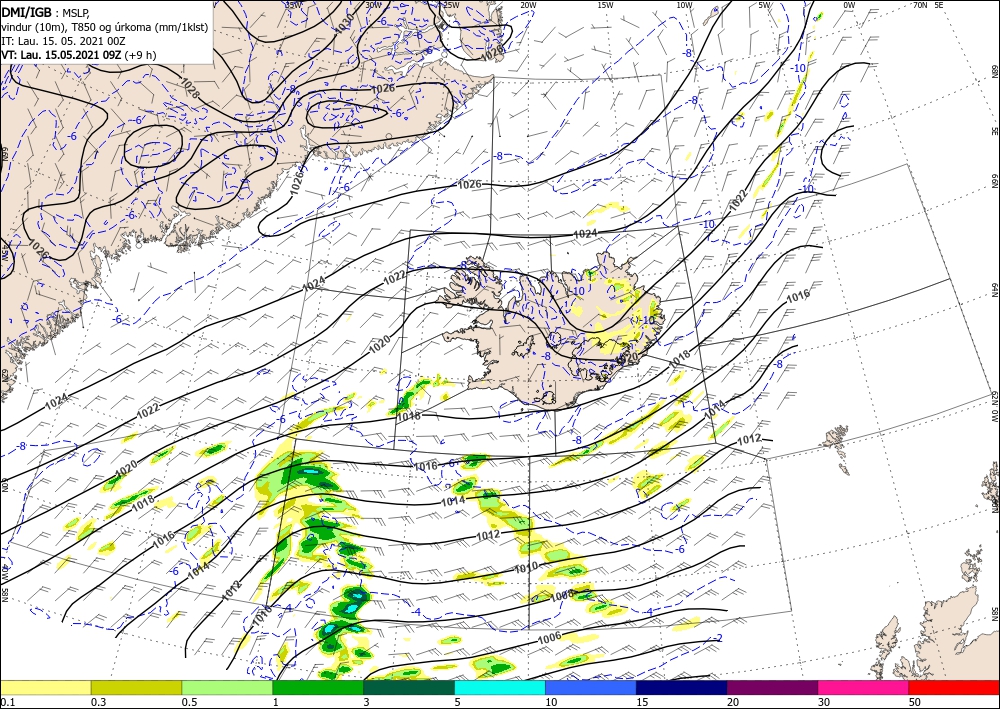Screen dimensions: 1000x709
Task: Pick the cyan 5–10 legend color band
Action: (500, 687)
